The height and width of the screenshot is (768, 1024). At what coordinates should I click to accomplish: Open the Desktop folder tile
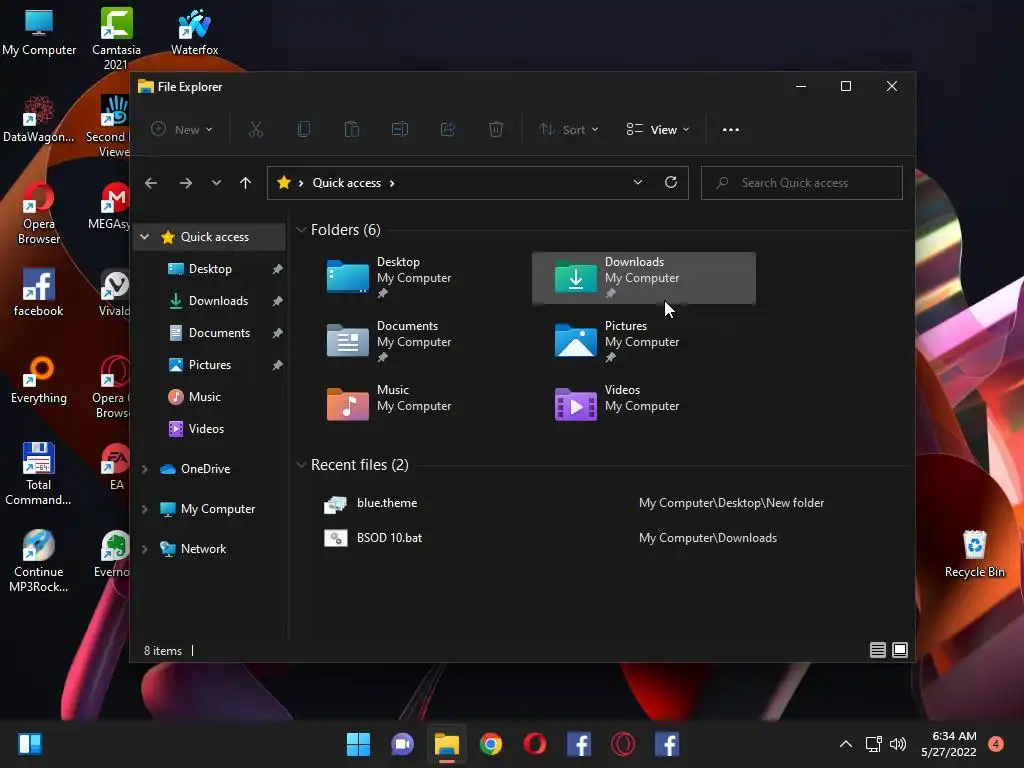click(418, 278)
